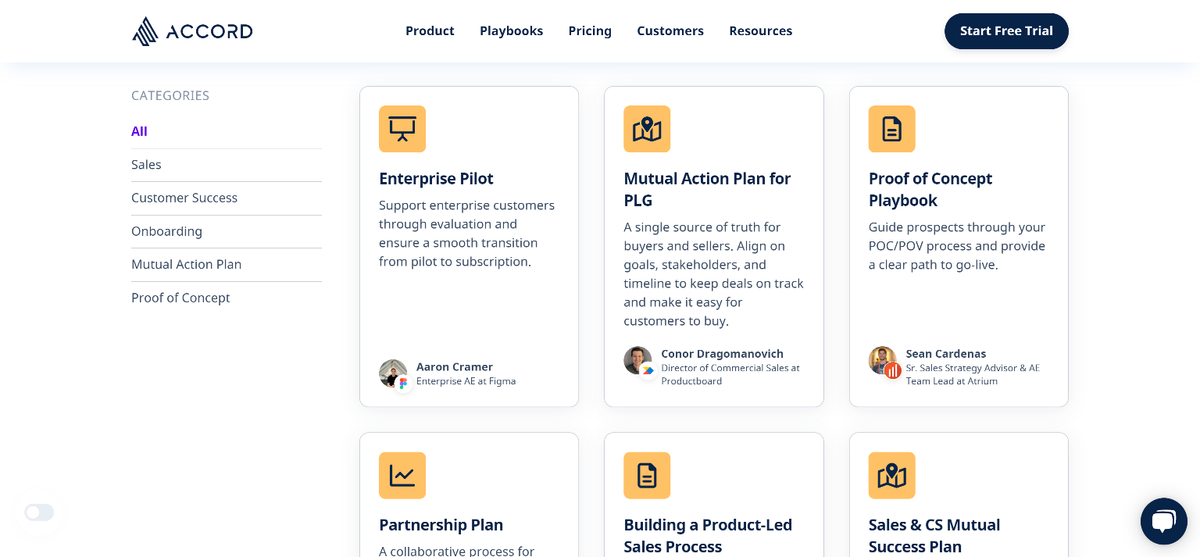This screenshot has width=1200, height=557.
Task: Open the chat widget bubble
Action: [x=1164, y=521]
